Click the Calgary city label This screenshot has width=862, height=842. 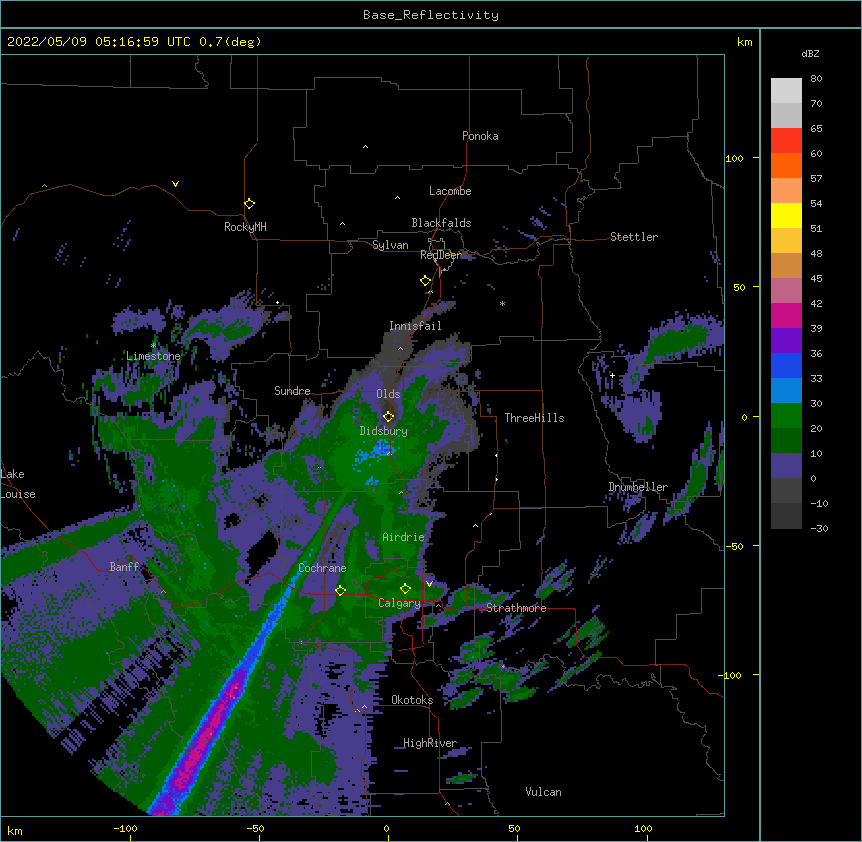(399, 603)
